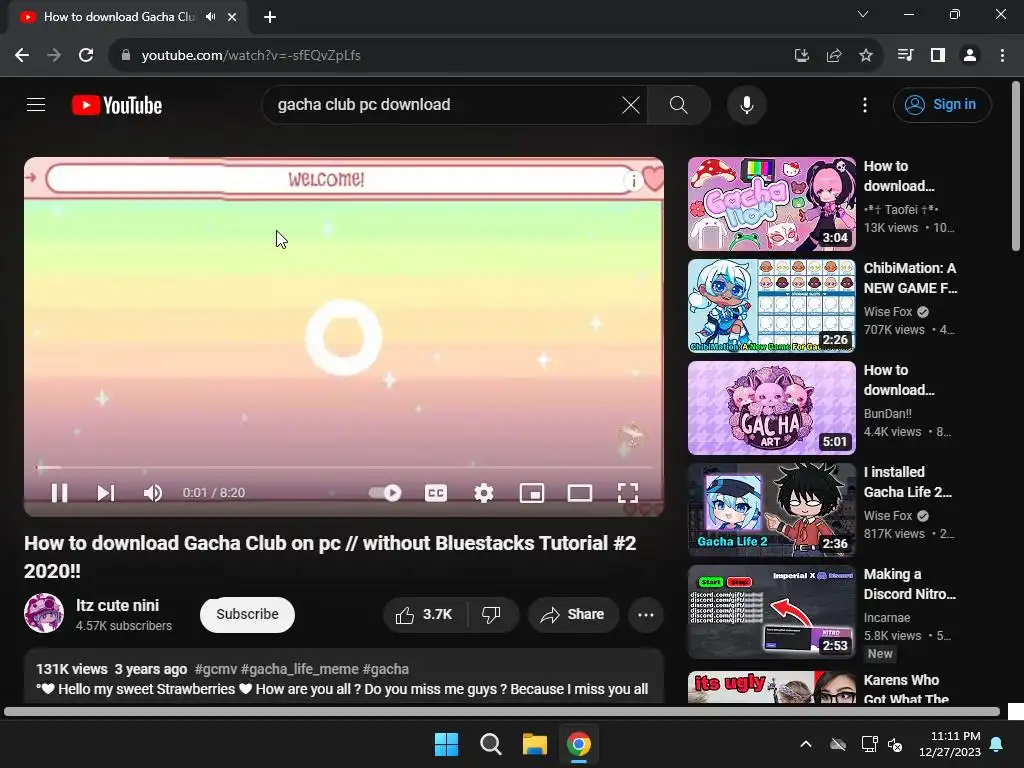Open more actions ellipsis under video

tap(646, 615)
